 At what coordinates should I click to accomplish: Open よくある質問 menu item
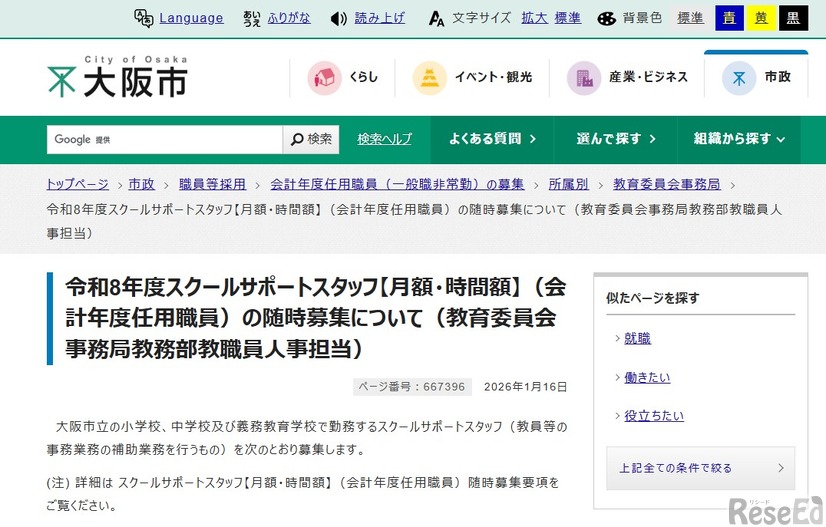(492, 139)
